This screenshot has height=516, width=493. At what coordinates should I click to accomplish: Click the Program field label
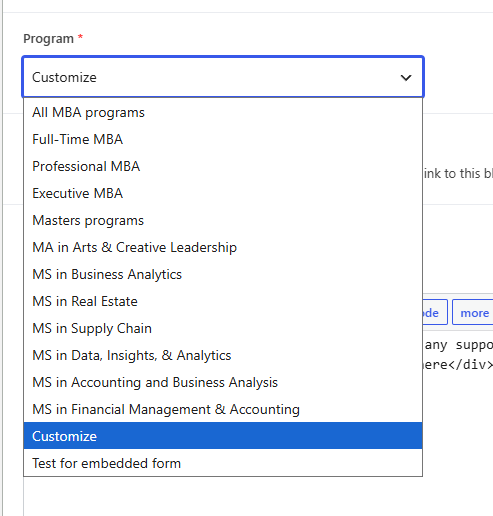[48, 39]
